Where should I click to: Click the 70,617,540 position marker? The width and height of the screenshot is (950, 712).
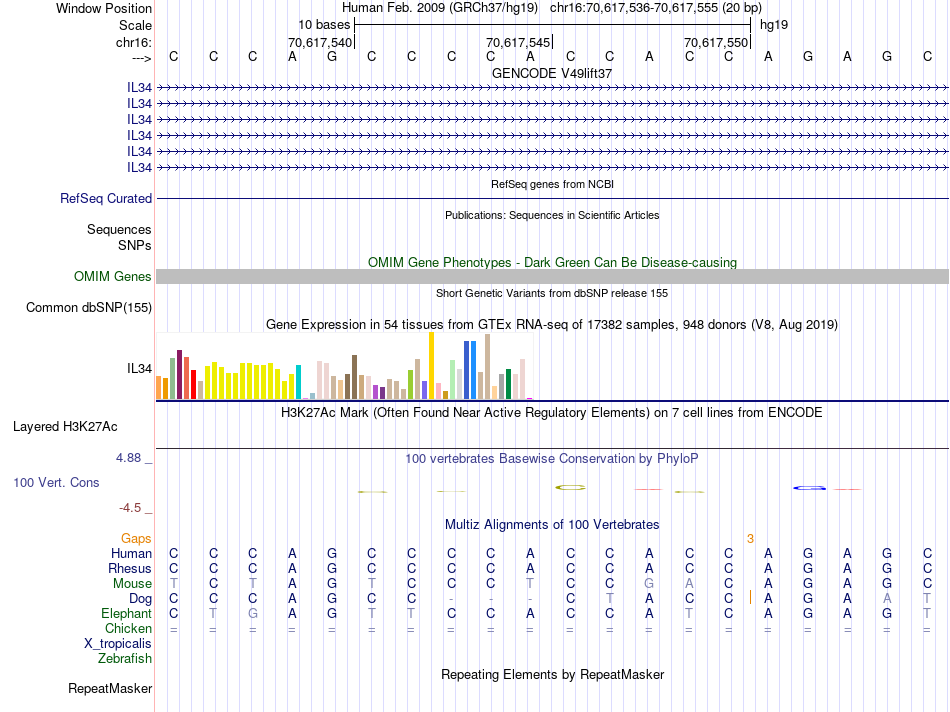click(320, 42)
